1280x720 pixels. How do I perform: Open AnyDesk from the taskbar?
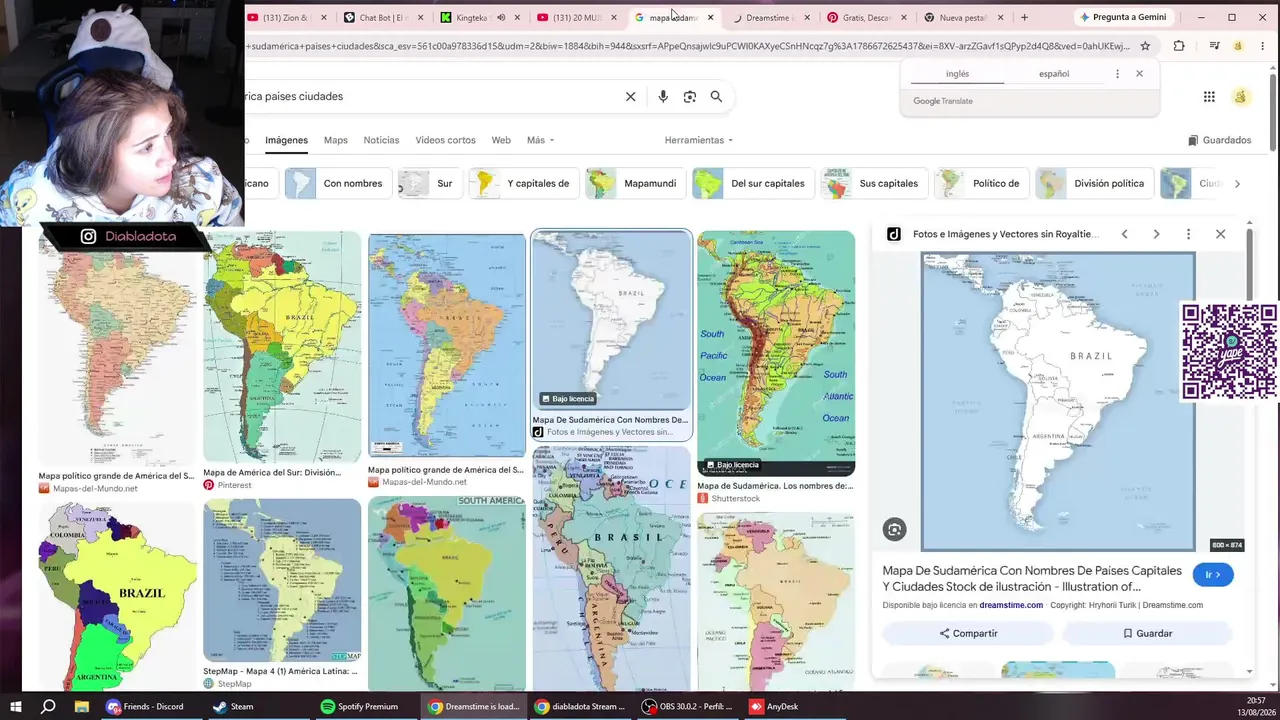coord(772,706)
